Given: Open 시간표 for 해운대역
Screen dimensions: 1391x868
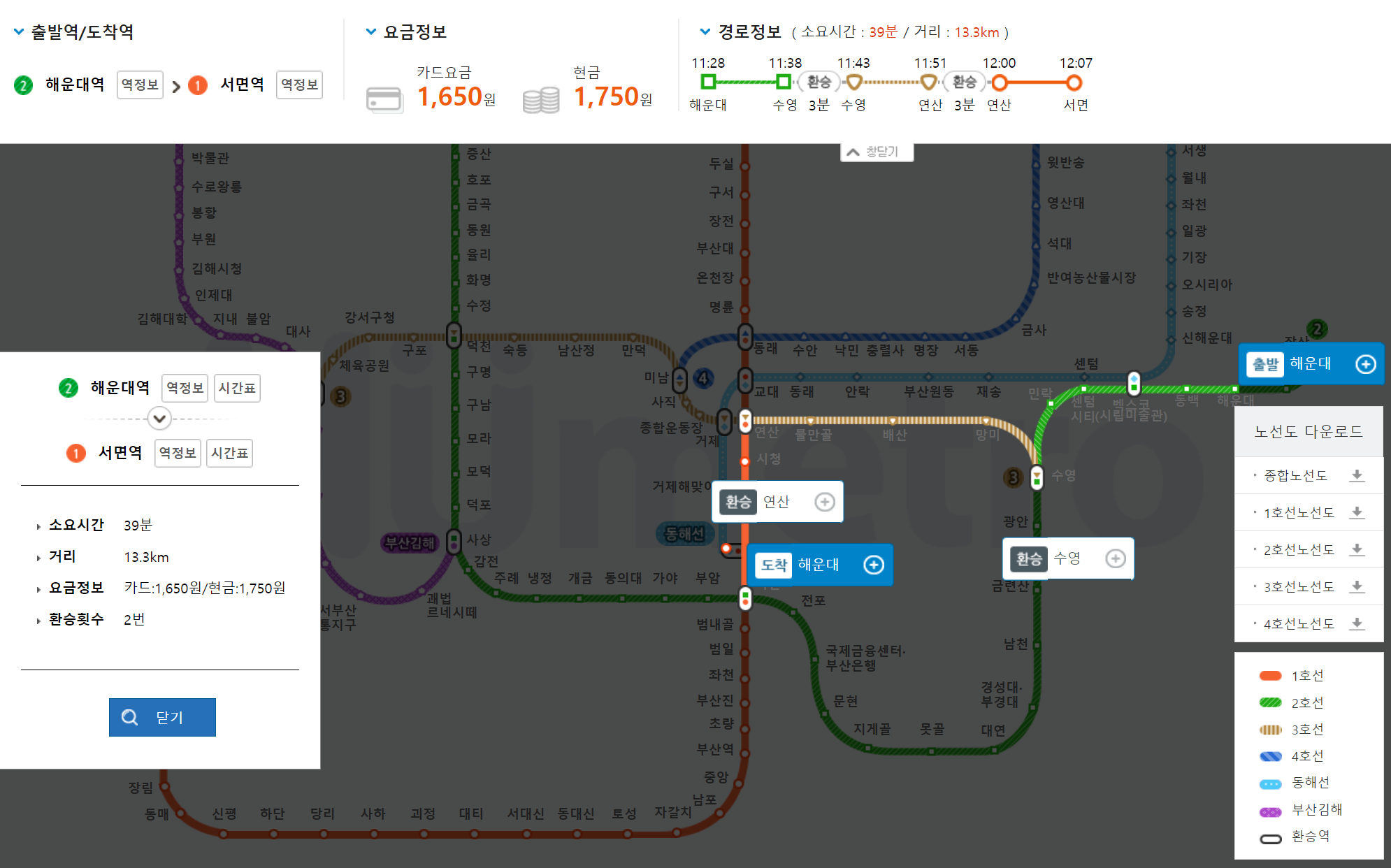Looking at the screenshot, I should tap(237, 388).
